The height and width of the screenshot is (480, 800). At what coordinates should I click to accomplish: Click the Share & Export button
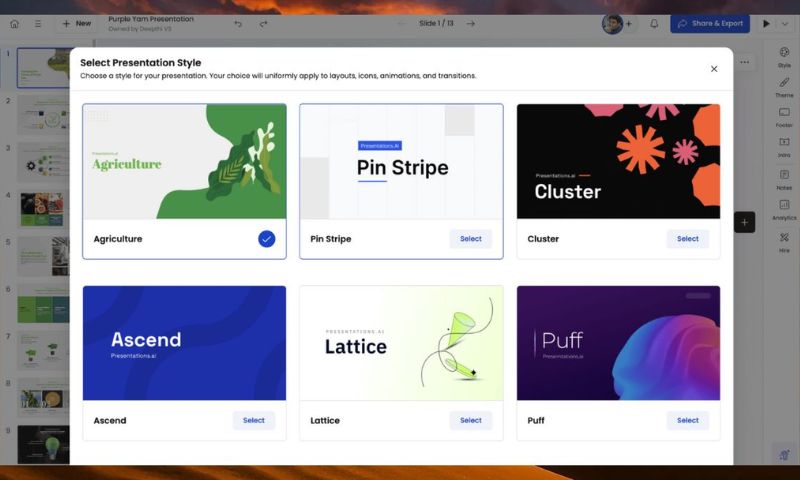[x=710, y=23]
